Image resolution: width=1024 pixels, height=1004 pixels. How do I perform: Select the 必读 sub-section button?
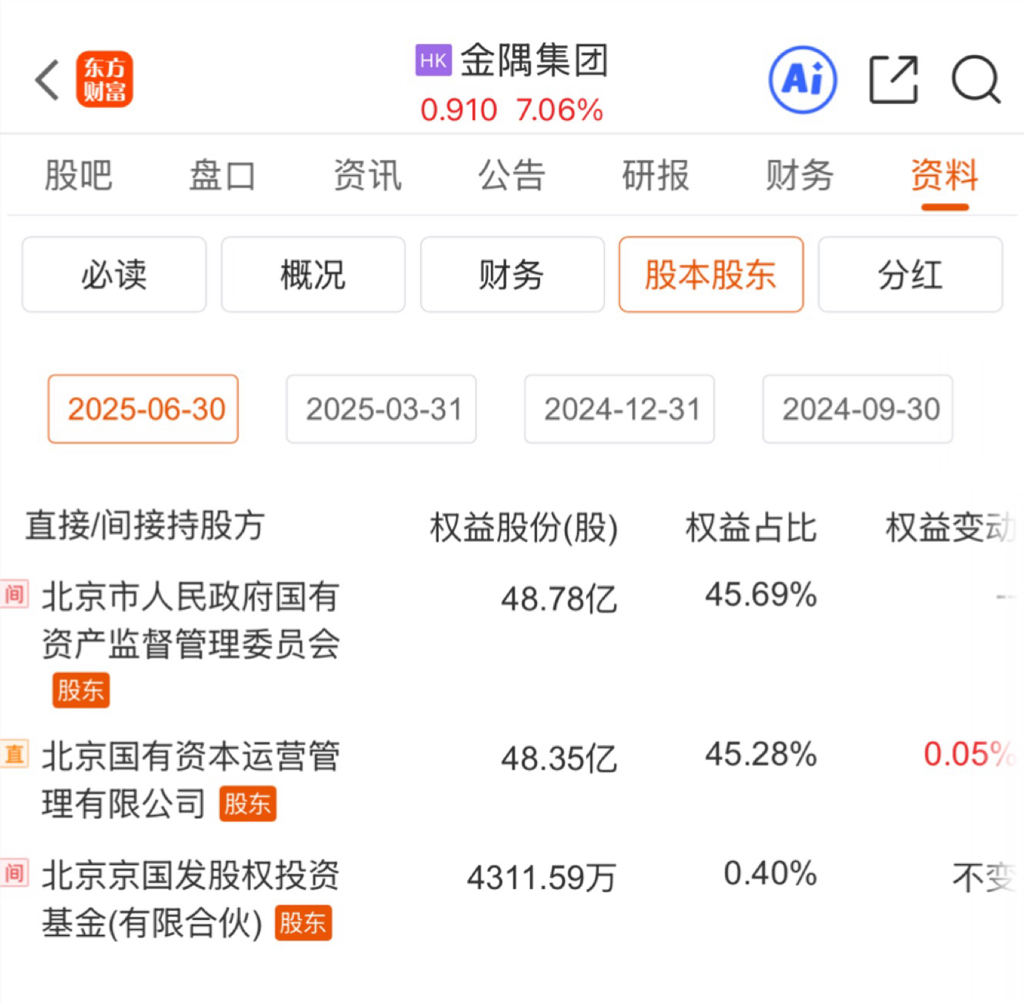[114, 274]
